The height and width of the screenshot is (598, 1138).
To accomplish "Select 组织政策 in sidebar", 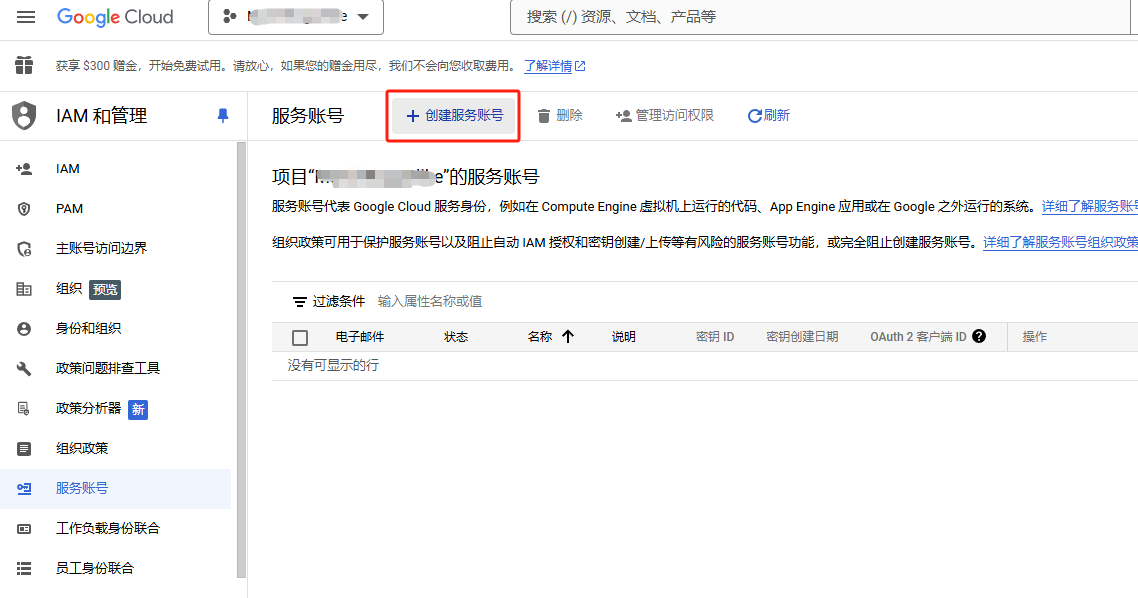I will click(x=116, y=448).
